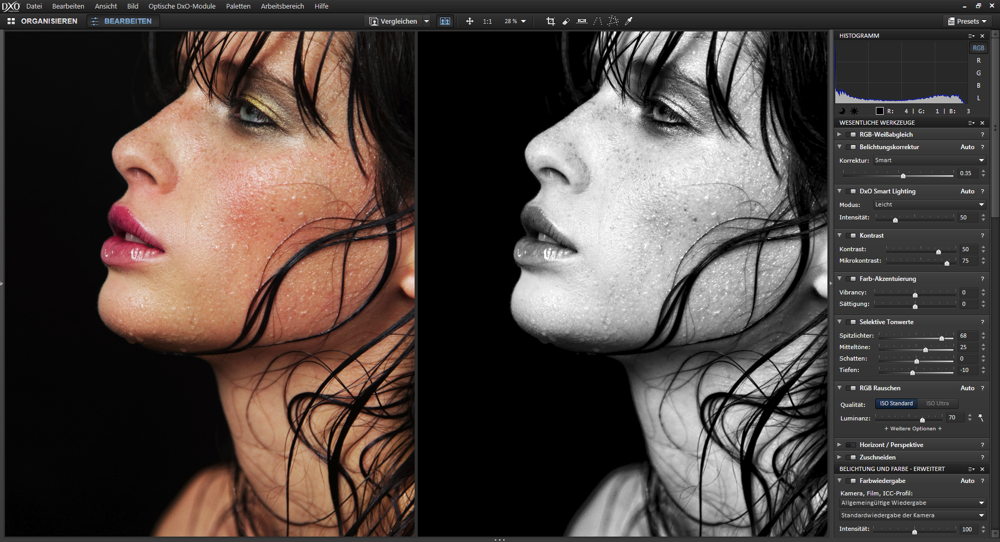Switch to the Organisieren tab
Viewport: 1000px width, 542px height.
(42, 21)
